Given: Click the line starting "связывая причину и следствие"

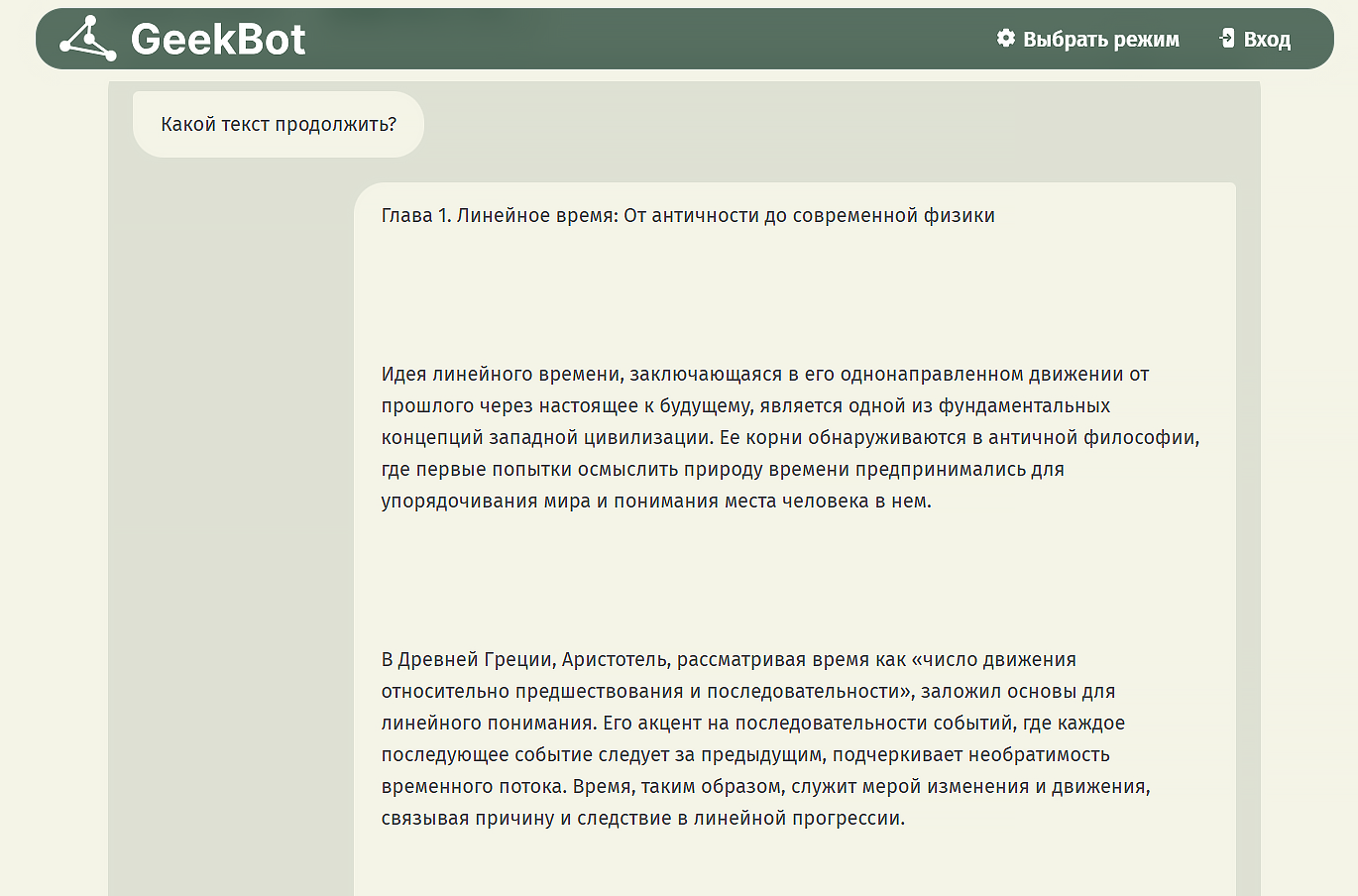Looking at the screenshot, I should [x=642, y=819].
